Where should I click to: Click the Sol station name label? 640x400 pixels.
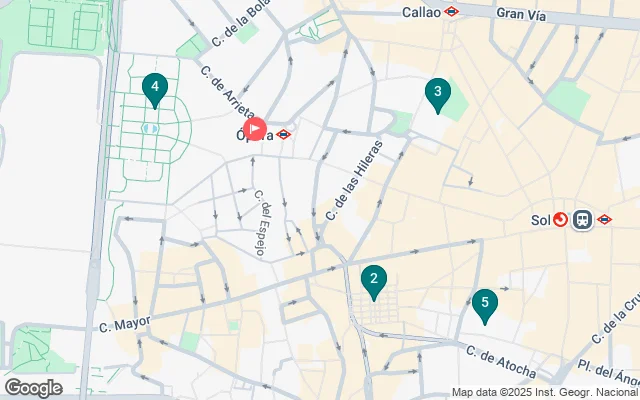[x=541, y=220]
